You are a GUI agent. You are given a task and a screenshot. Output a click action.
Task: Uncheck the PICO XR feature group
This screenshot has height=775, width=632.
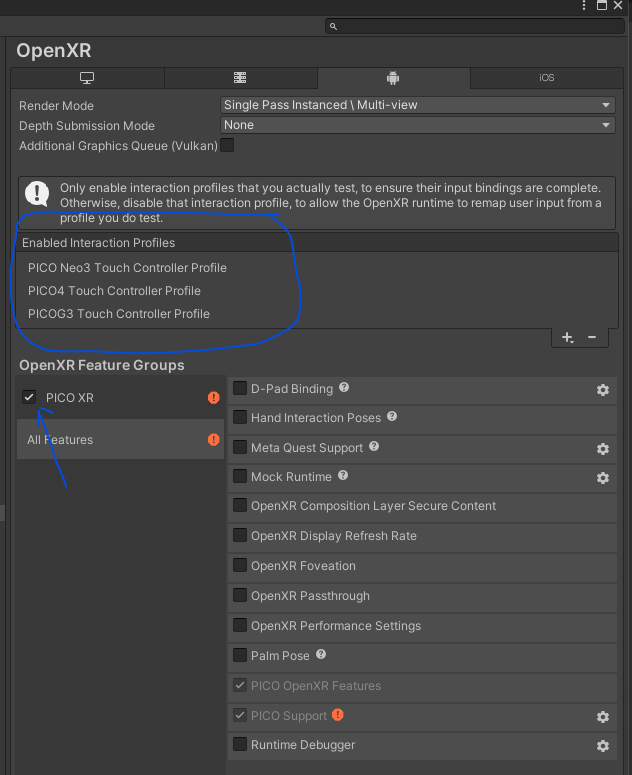pos(29,397)
